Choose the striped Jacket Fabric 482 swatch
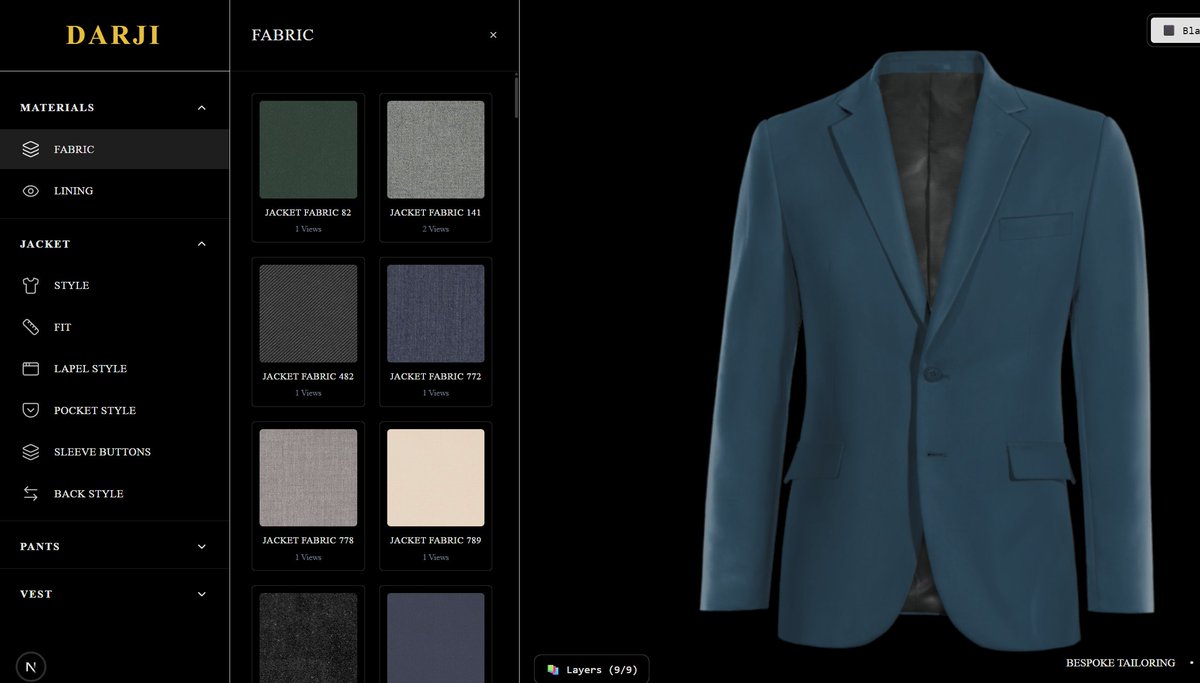 [x=308, y=313]
